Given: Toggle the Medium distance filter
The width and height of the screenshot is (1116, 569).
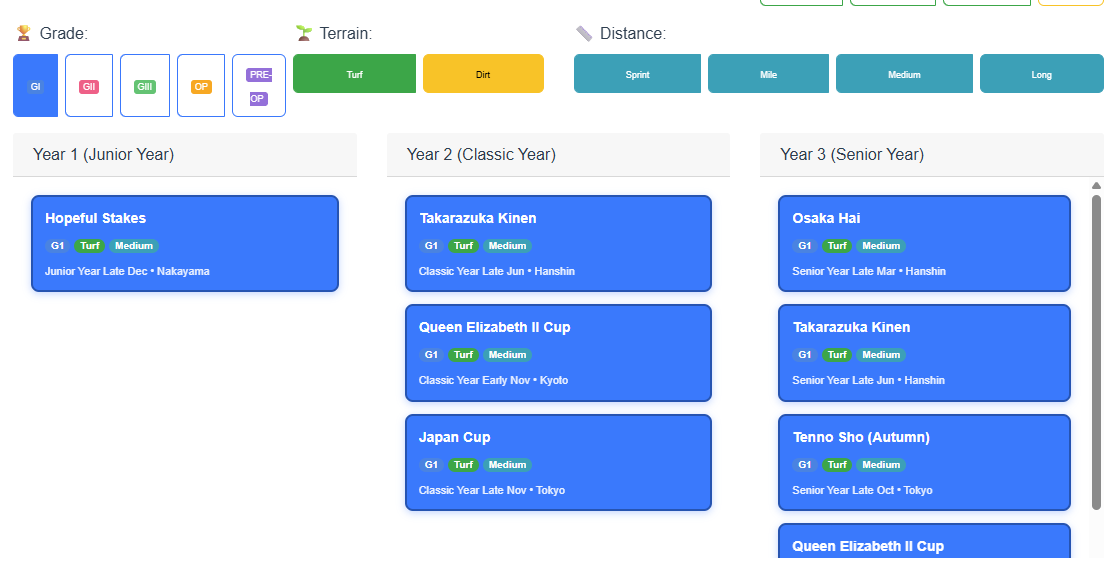Looking at the screenshot, I should (905, 73).
